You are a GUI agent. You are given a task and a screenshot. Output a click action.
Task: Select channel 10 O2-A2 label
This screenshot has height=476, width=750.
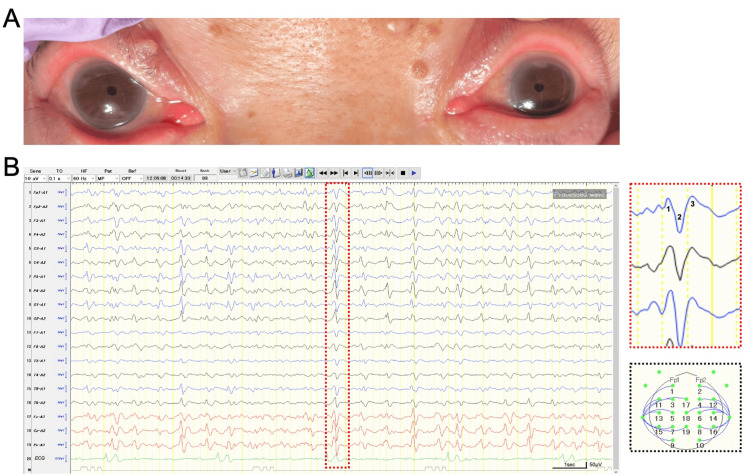40,318
